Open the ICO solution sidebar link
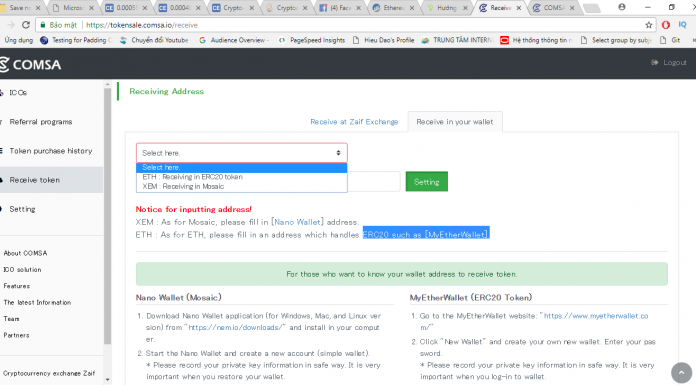The height and width of the screenshot is (385, 696). point(22,270)
